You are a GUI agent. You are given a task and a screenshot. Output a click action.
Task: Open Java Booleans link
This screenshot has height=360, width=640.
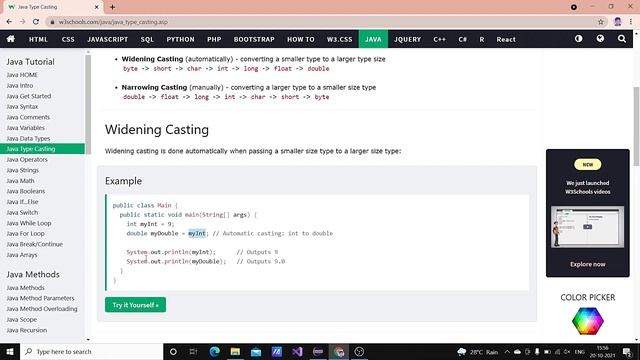pyautogui.click(x=26, y=191)
